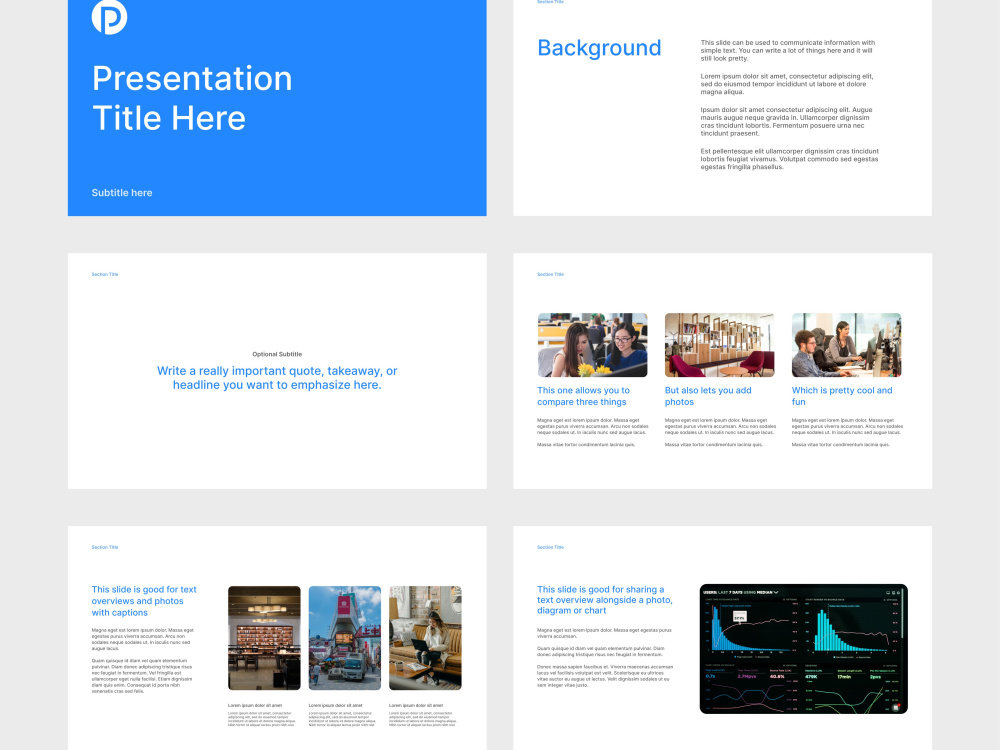The width and height of the screenshot is (1000, 750).
Task: Select the street scene photo on the captions slide
Action: pyautogui.click(x=344, y=637)
